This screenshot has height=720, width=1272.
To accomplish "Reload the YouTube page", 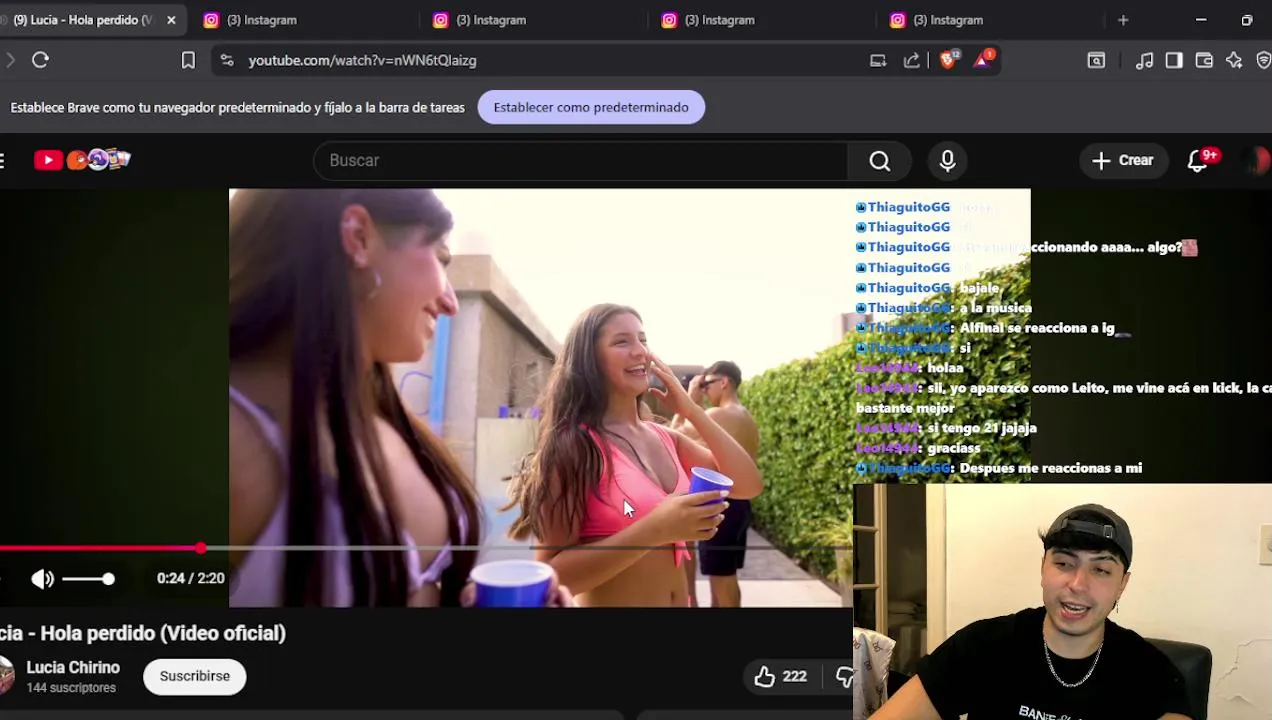I will click(x=40, y=60).
